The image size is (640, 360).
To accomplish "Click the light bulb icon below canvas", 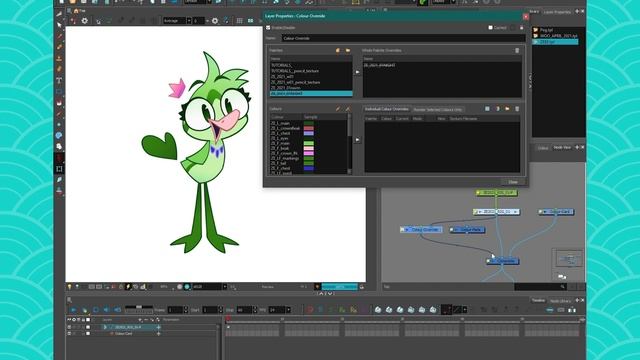I will click(69, 287).
